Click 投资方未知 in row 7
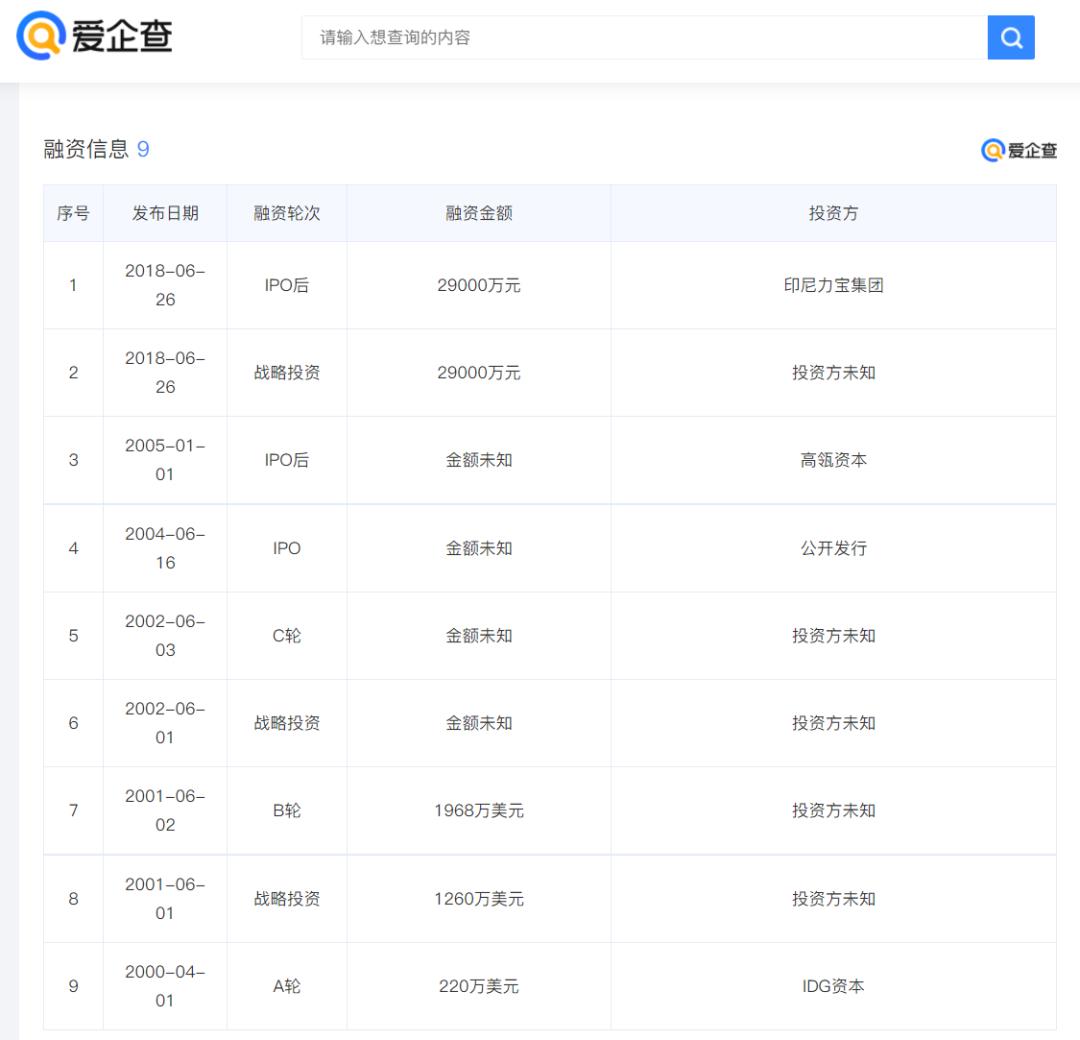The image size is (1080, 1040). (x=833, y=811)
